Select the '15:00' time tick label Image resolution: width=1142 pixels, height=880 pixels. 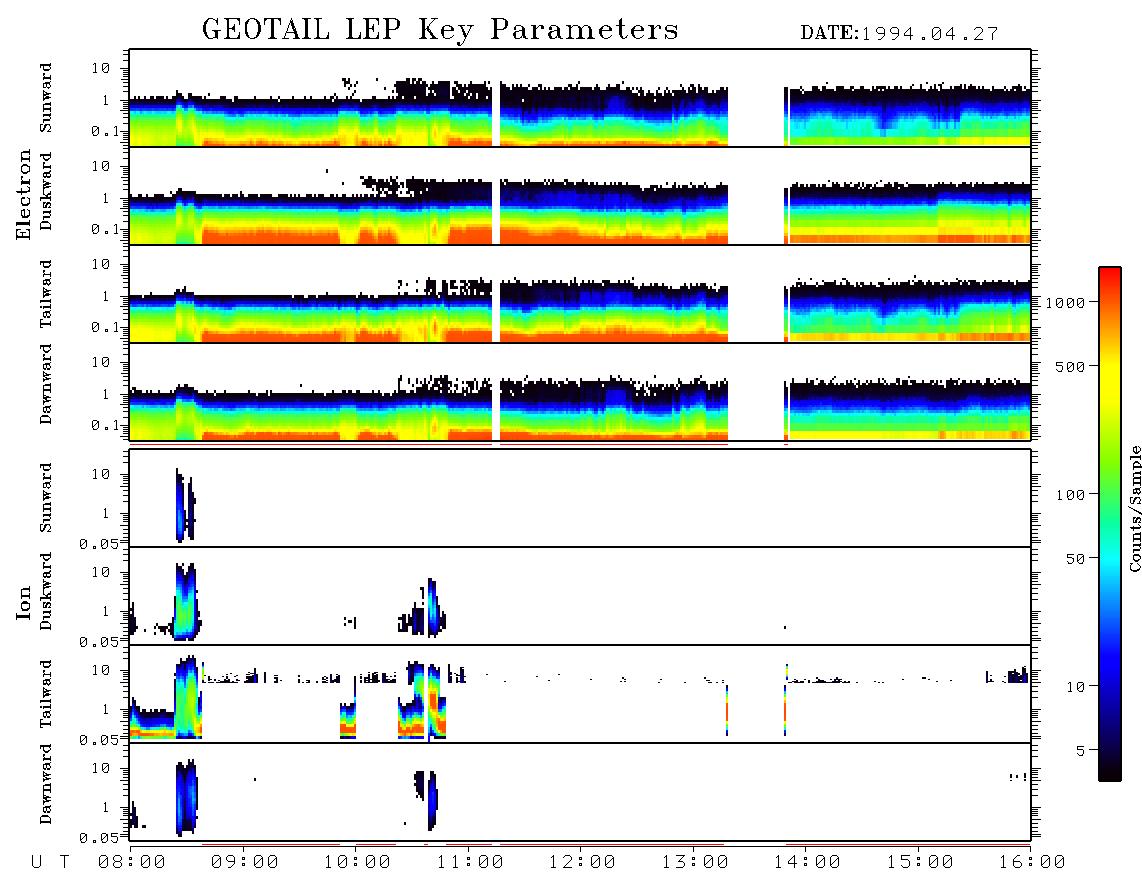click(x=920, y=862)
